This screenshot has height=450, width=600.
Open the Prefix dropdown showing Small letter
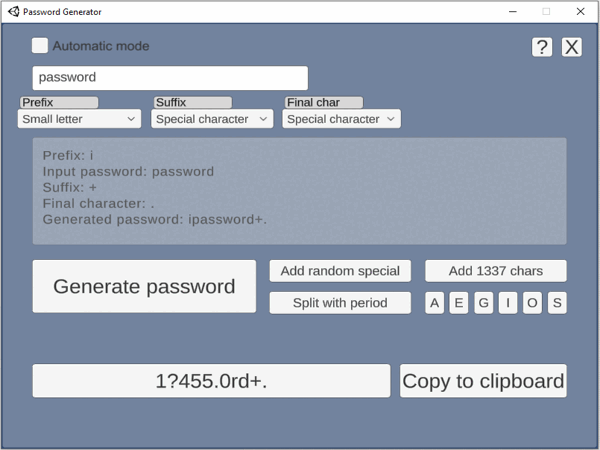tap(79, 119)
